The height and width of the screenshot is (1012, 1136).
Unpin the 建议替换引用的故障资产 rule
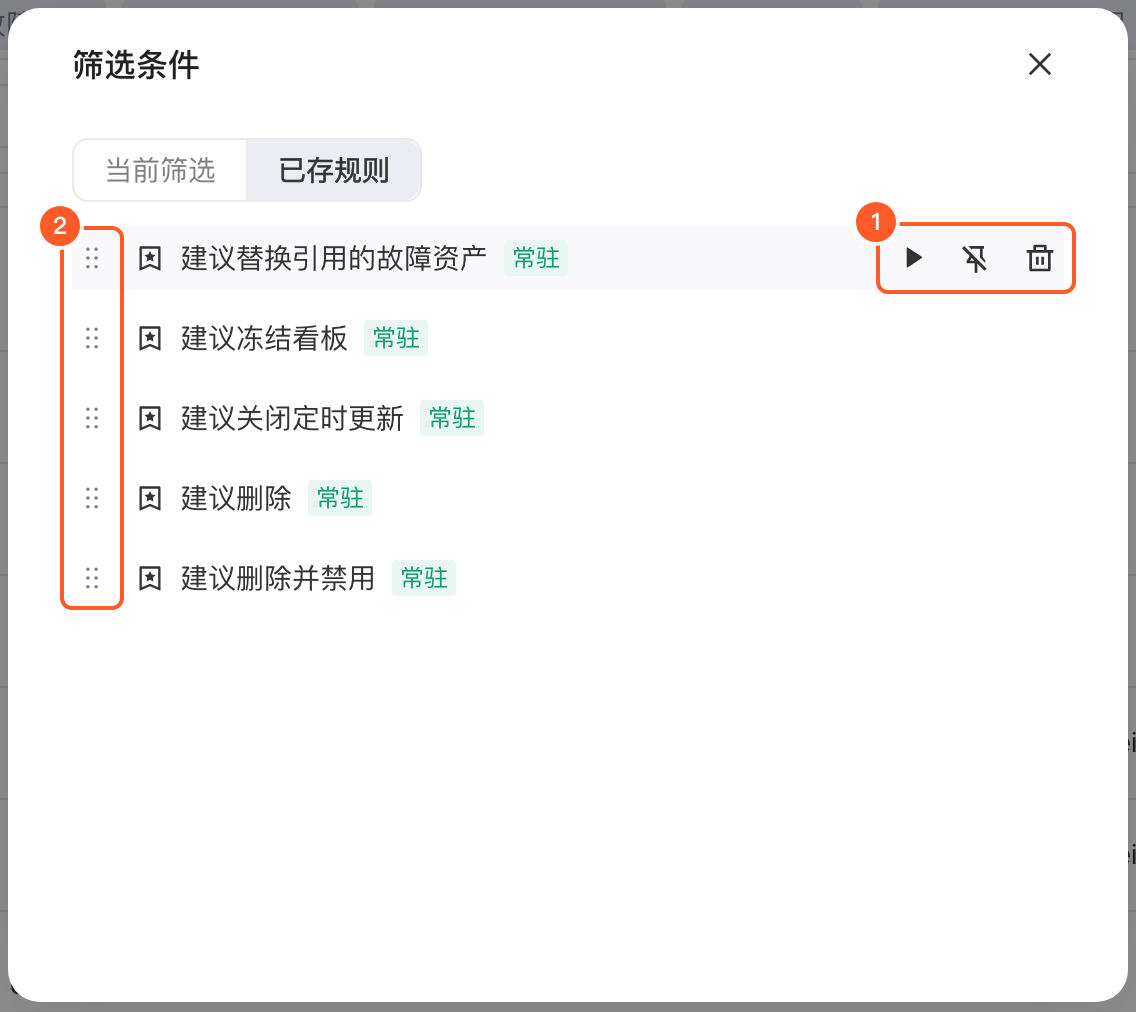tap(975, 258)
